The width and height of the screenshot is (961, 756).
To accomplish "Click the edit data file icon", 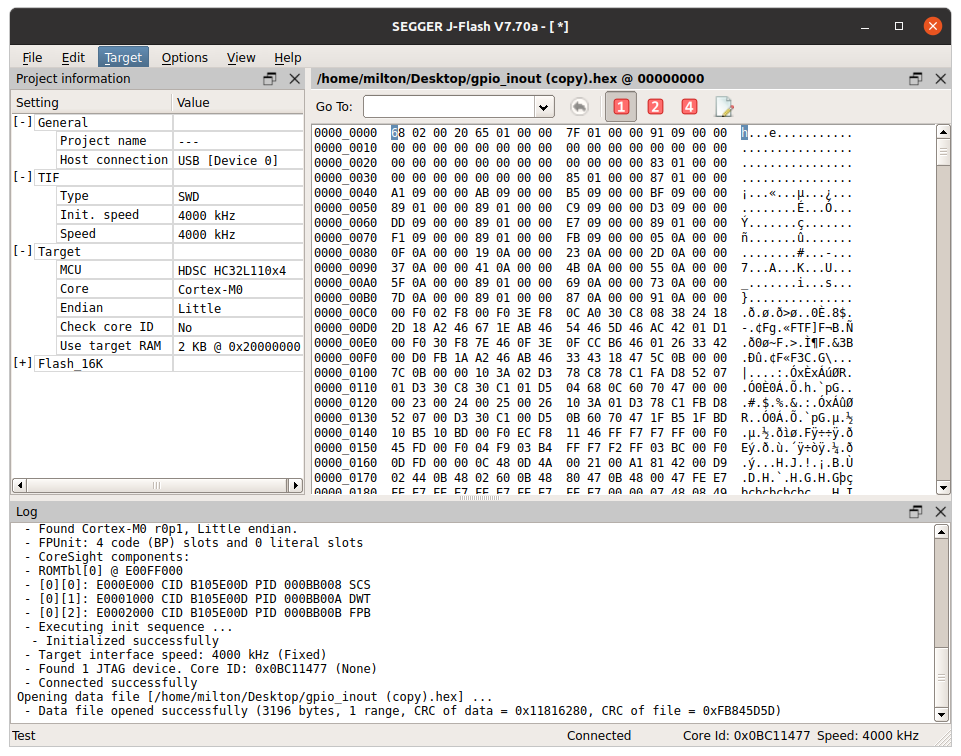I will coord(724,107).
